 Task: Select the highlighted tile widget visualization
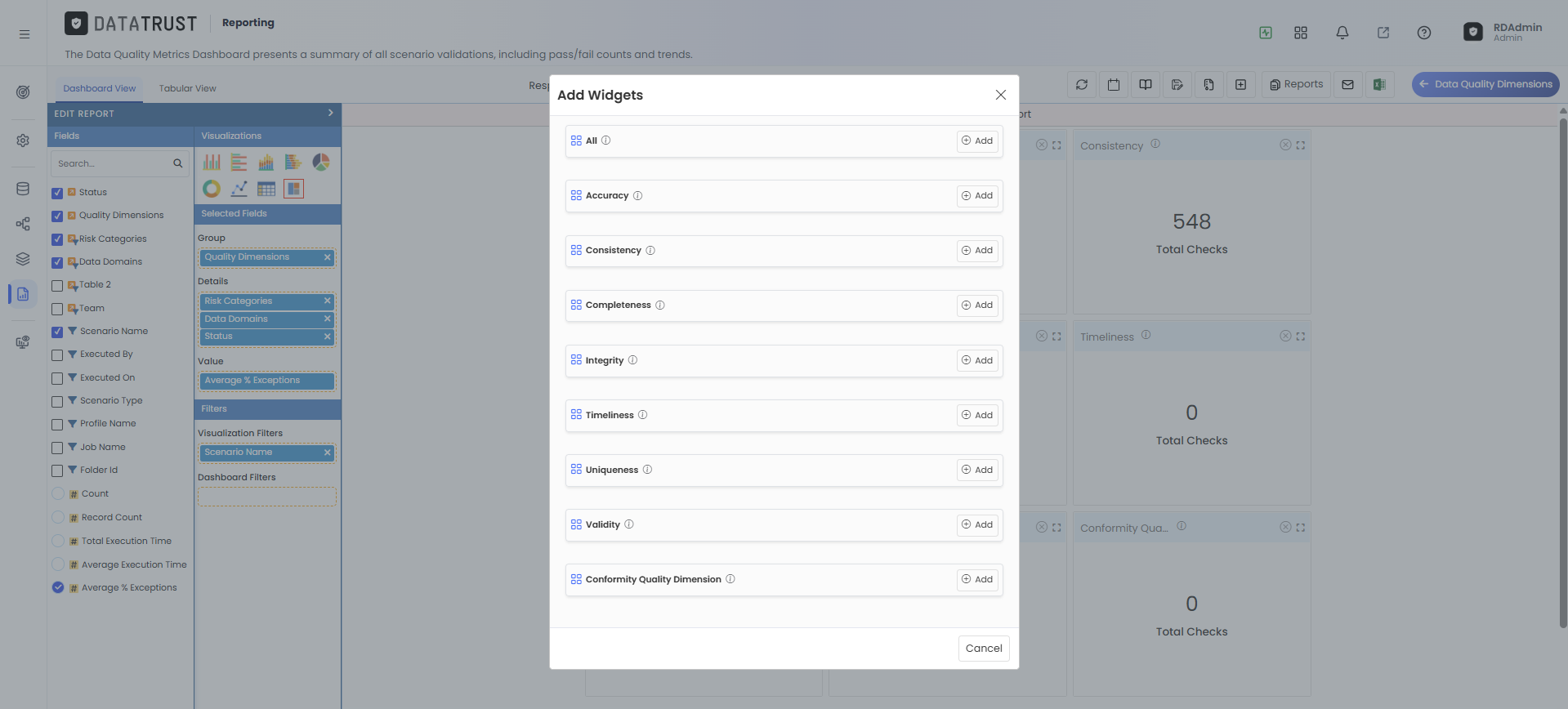tap(293, 189)
